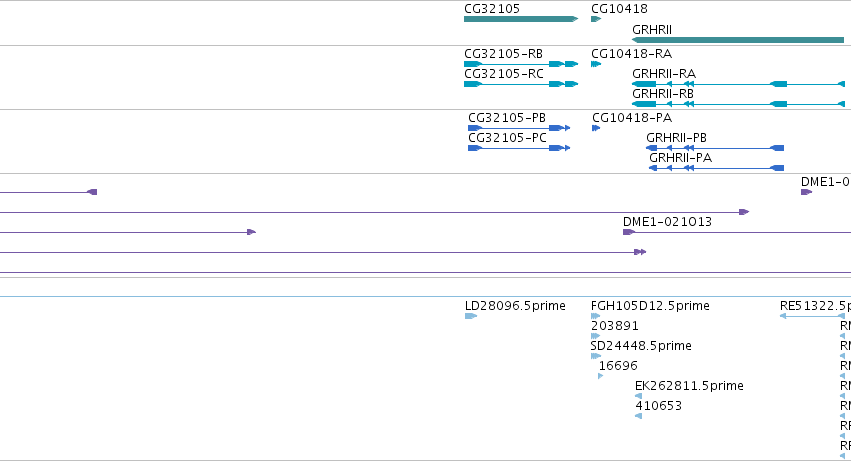Screen dimensions: 851x461
Task: Click the EK262811.5prime EST label
Action: pyautogui.click(x=689, y=386)
